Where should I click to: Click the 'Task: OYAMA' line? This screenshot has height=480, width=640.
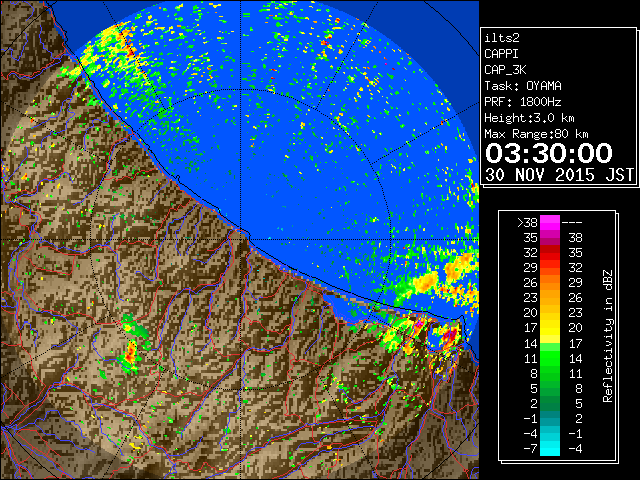pyautogui.click(x=523, y=86)
